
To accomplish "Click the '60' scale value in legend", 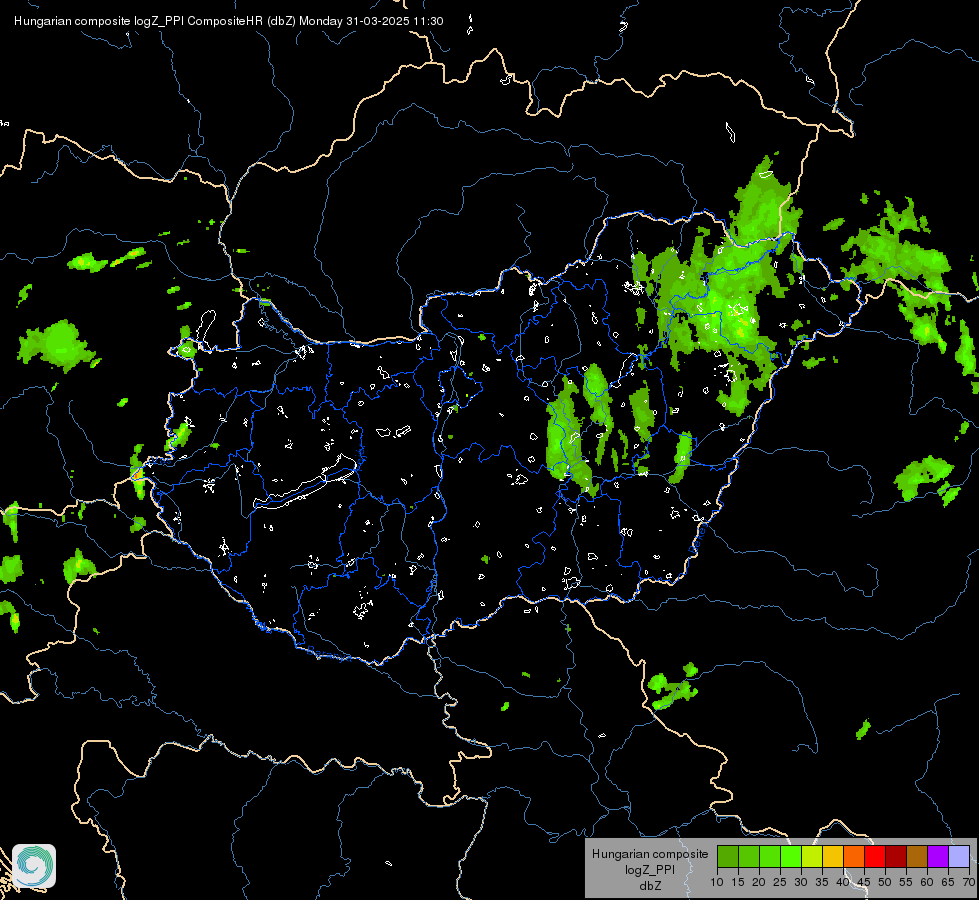I will coord(927,883).
